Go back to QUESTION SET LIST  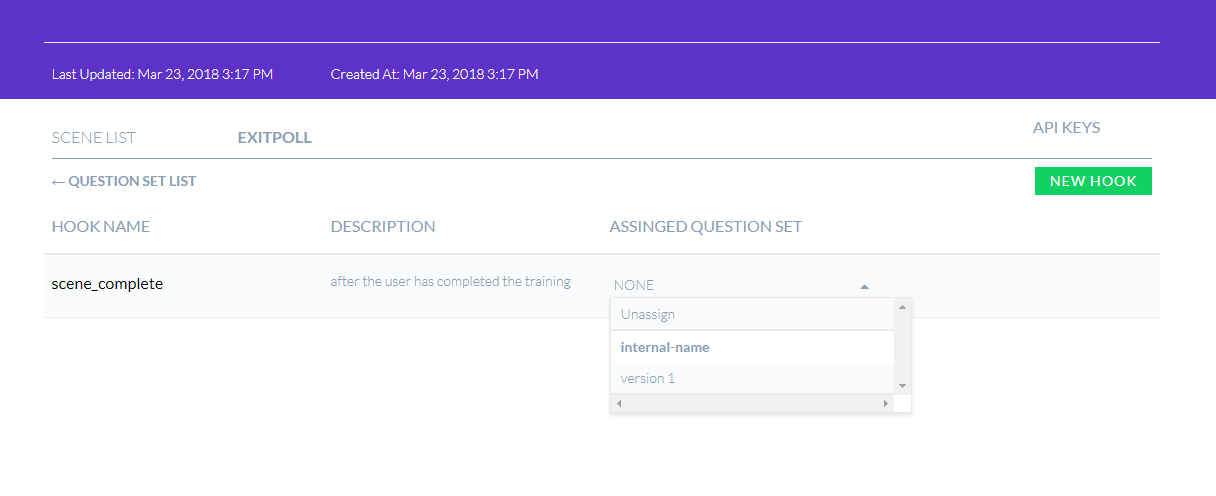pos(124,181)
